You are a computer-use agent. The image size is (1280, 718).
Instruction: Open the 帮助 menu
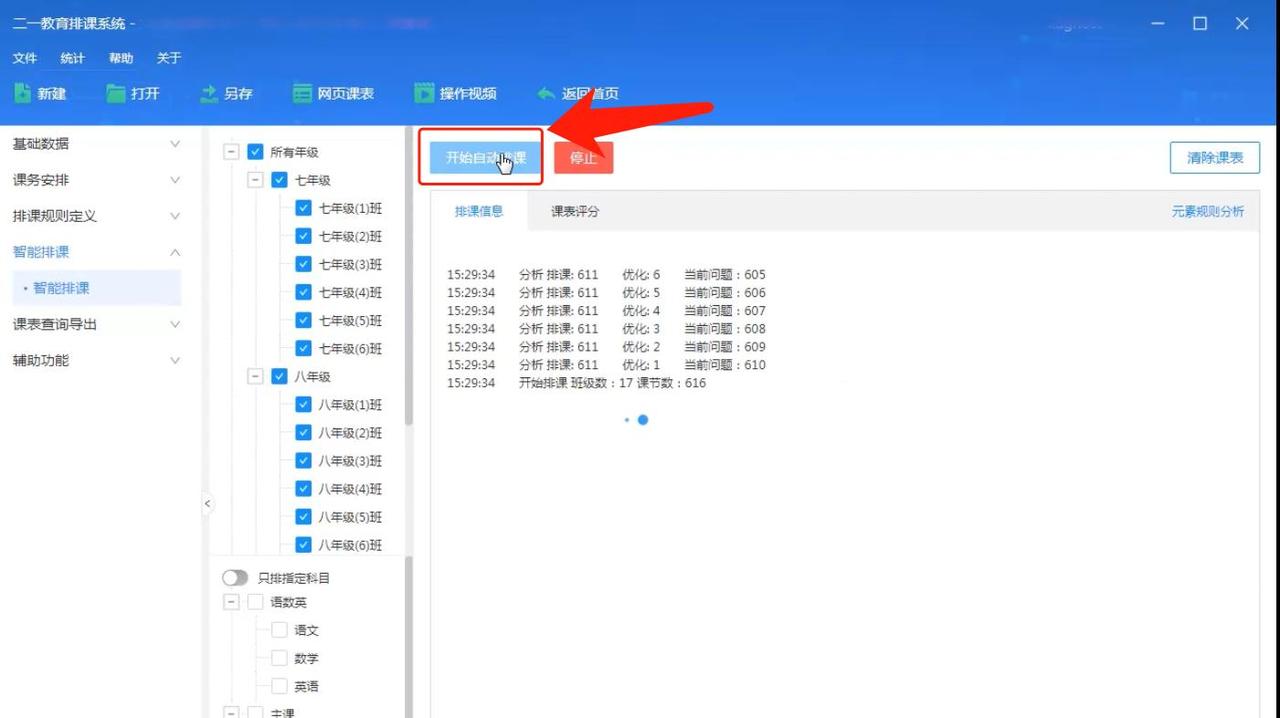pyautogui.click(x=121, y=58)
